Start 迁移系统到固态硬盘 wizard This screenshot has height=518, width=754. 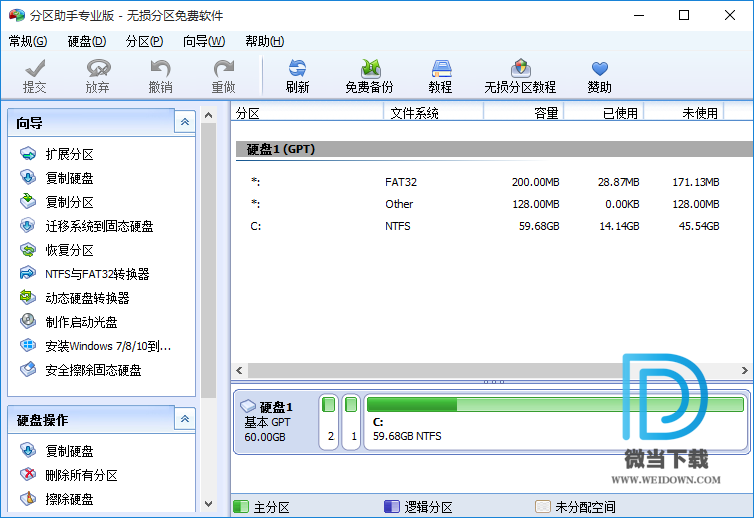click(99, 226)
